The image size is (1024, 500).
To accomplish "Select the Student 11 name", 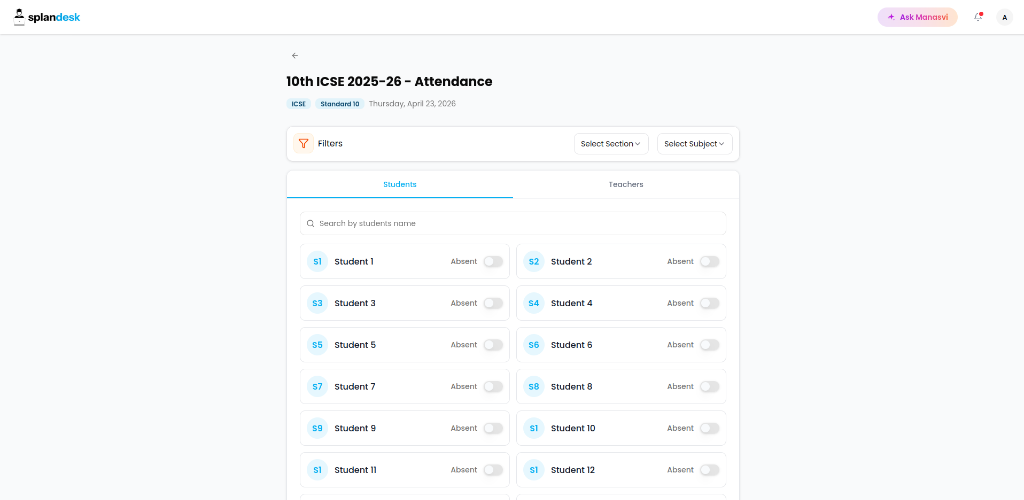I will click(355, 471).
